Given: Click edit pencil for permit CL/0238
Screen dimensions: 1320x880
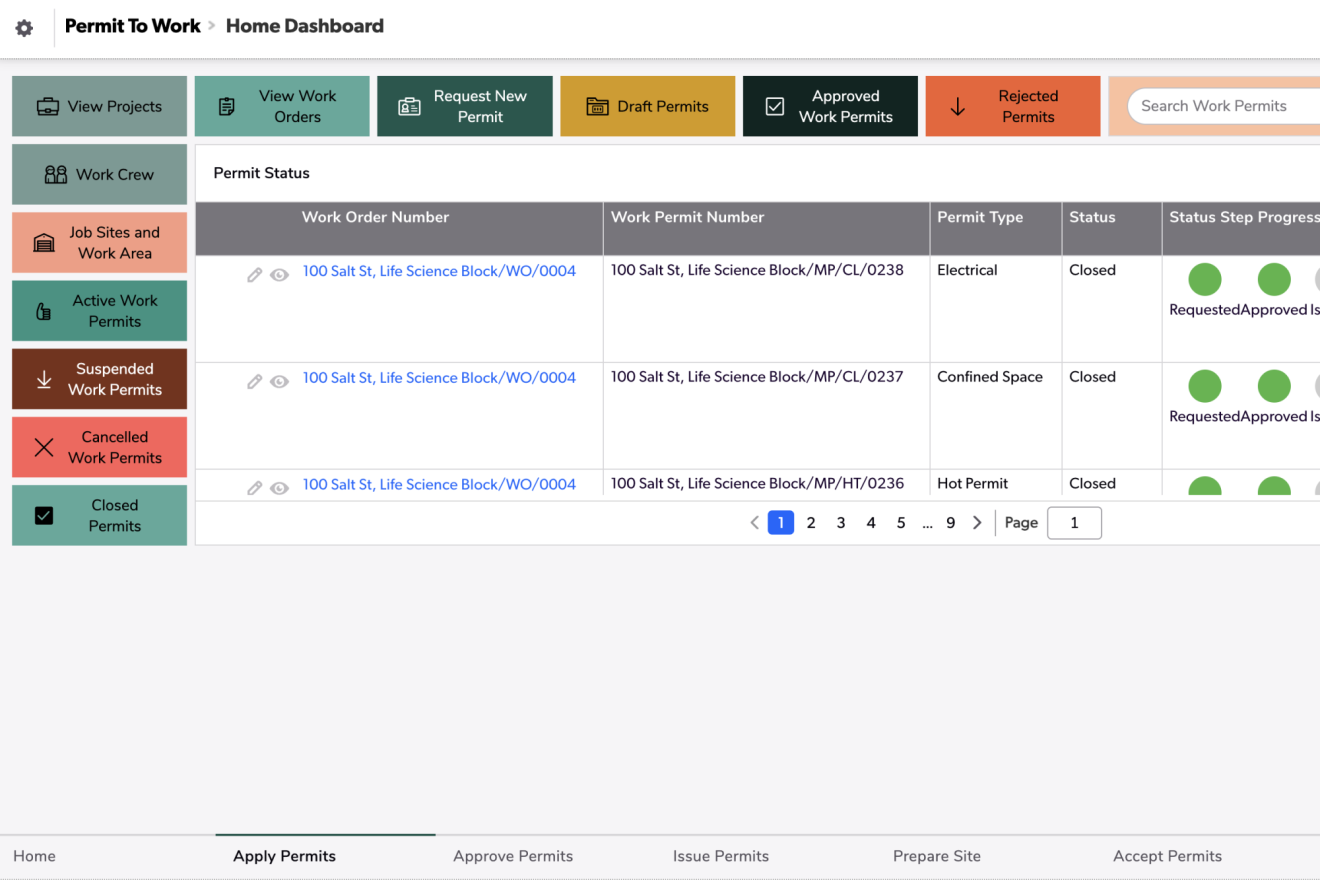Looking at the screenshot, I should 255,275.
